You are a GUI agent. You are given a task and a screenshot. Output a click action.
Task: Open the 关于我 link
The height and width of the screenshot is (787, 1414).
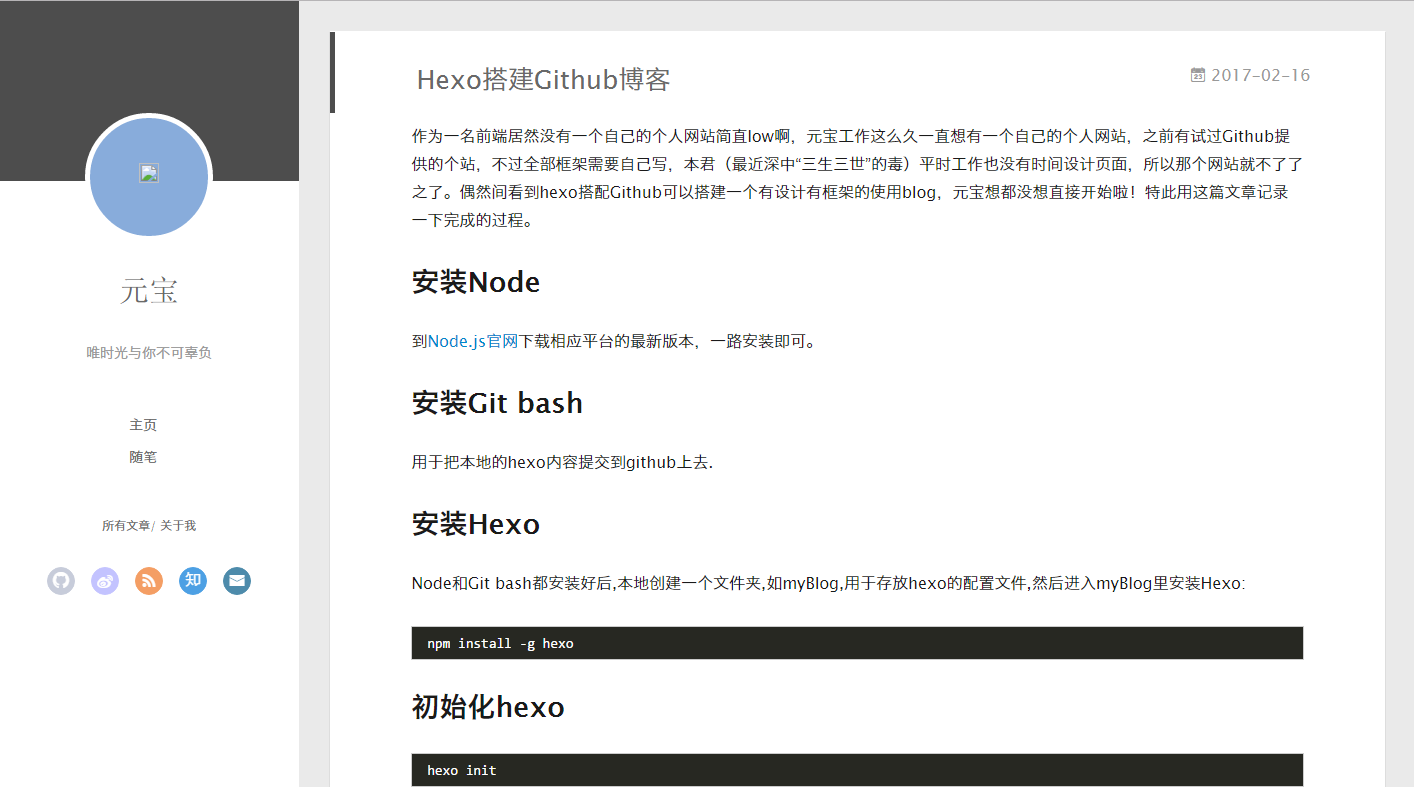pos(178,526)
